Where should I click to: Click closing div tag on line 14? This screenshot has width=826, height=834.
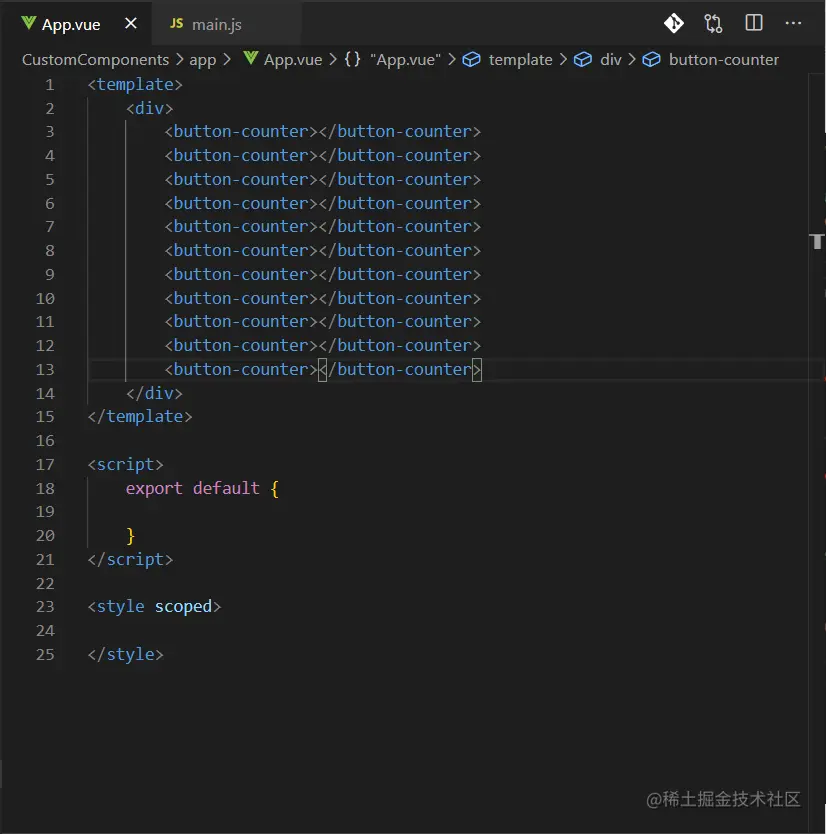pyautogui.click(x=154, y=394)
